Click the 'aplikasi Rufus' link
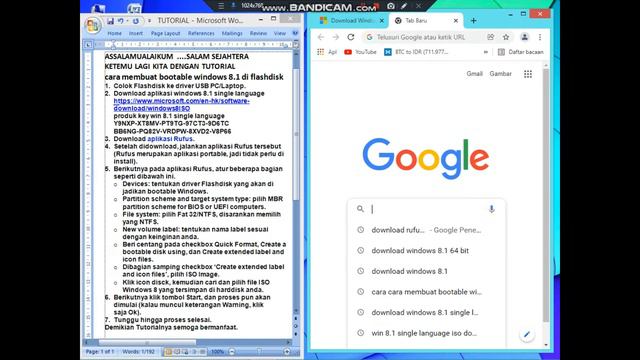This screenshot has width=640, height=360. 170,139
